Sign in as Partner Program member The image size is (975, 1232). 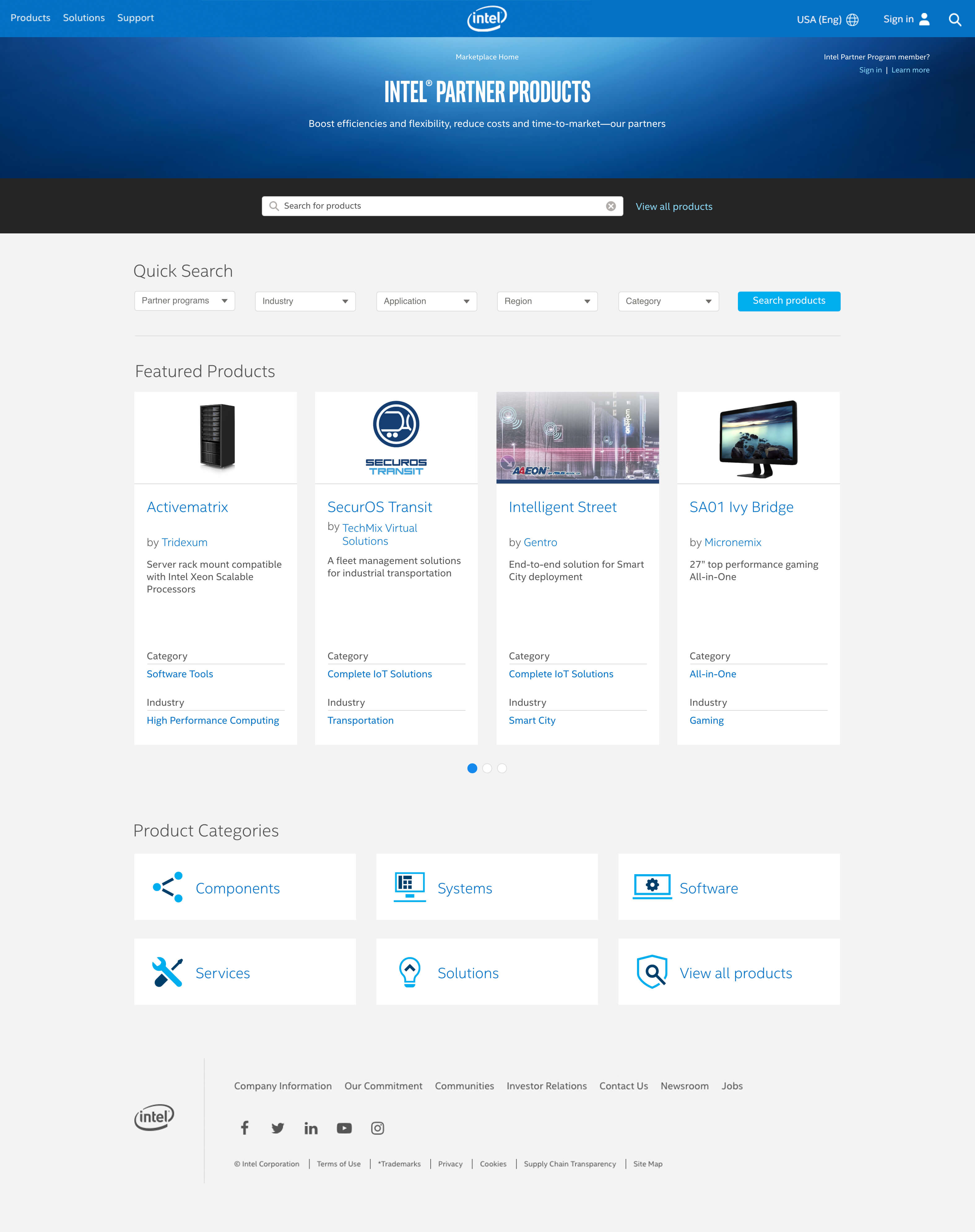coord(870,70)
